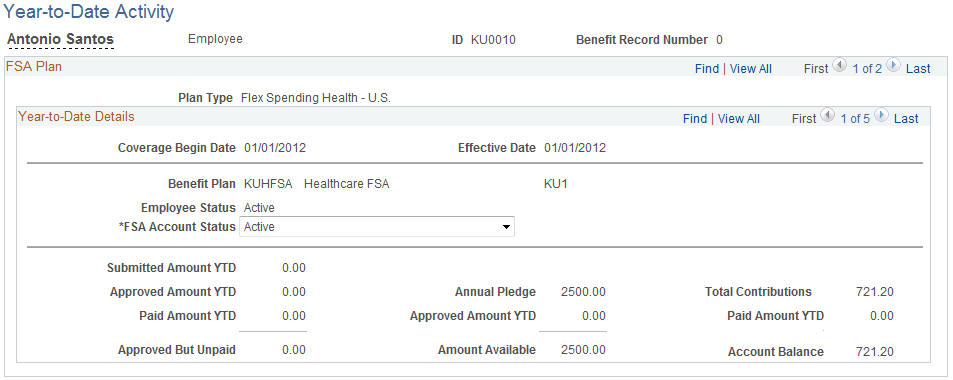
Task: Click Find in Year-to-Date Details header
Action: pos(695,119)
